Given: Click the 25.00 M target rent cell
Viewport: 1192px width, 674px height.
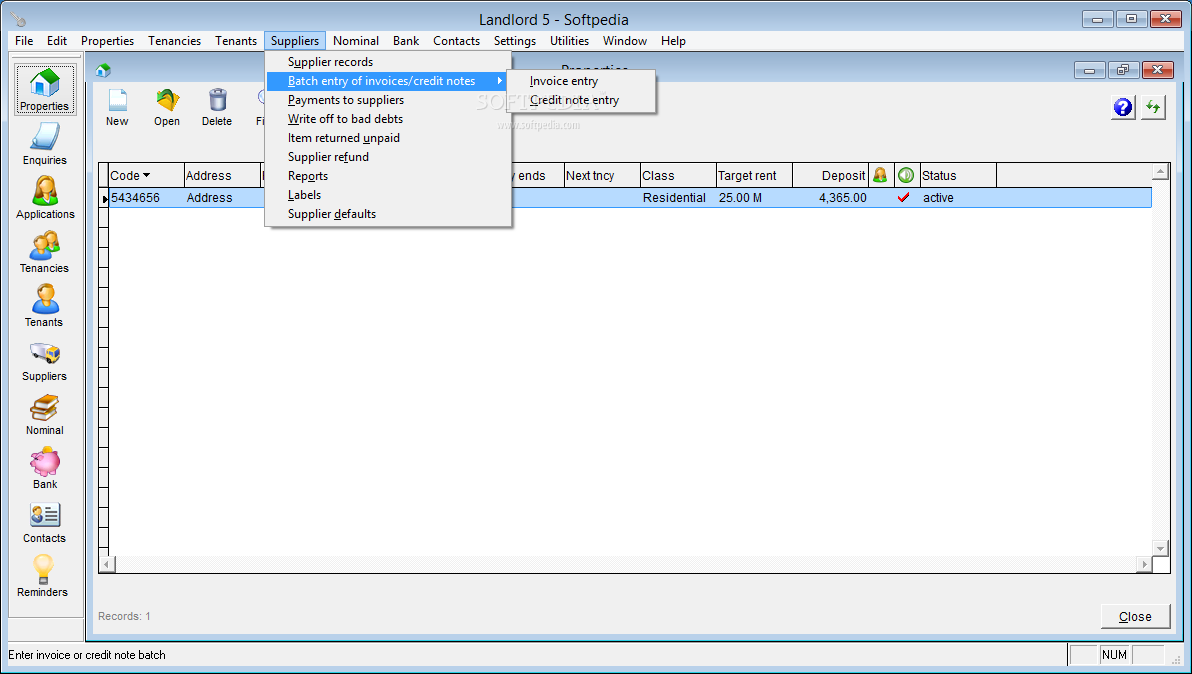Looking at the screenshot, I should 754,198.
